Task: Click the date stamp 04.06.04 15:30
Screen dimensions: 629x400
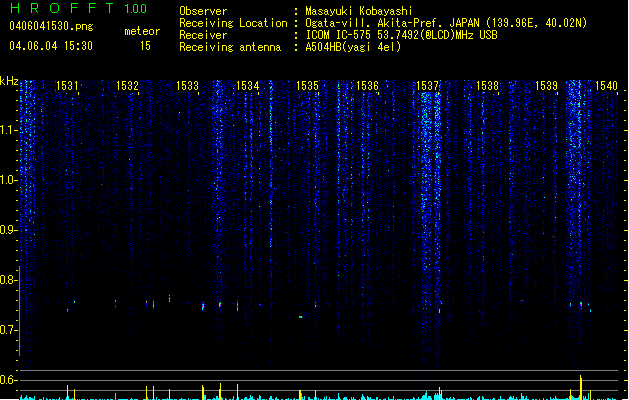Action: tap(51, 46)
